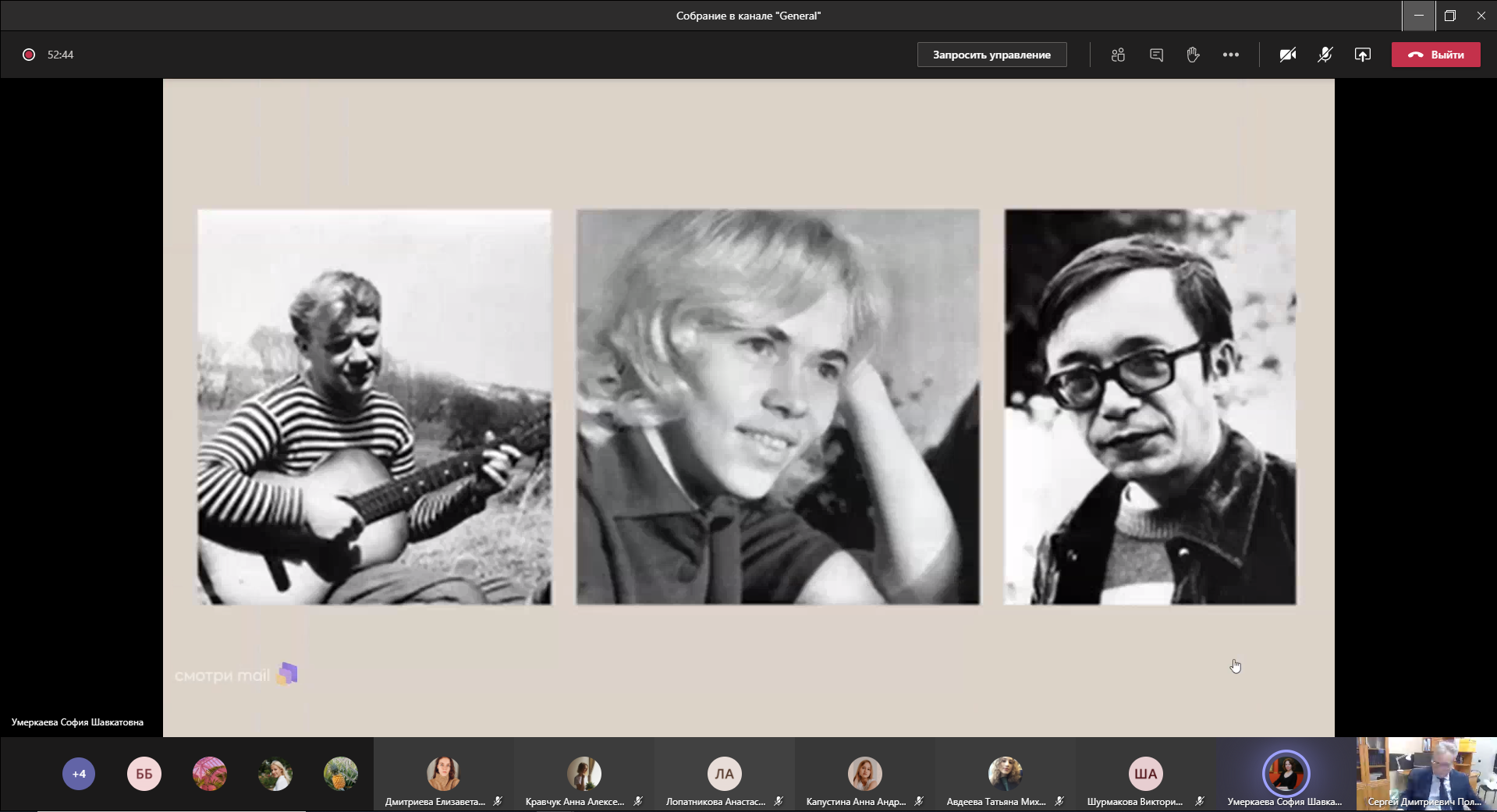Click the man with glasses photo
1497x812 pixels.
click(x=1150, y=406)
